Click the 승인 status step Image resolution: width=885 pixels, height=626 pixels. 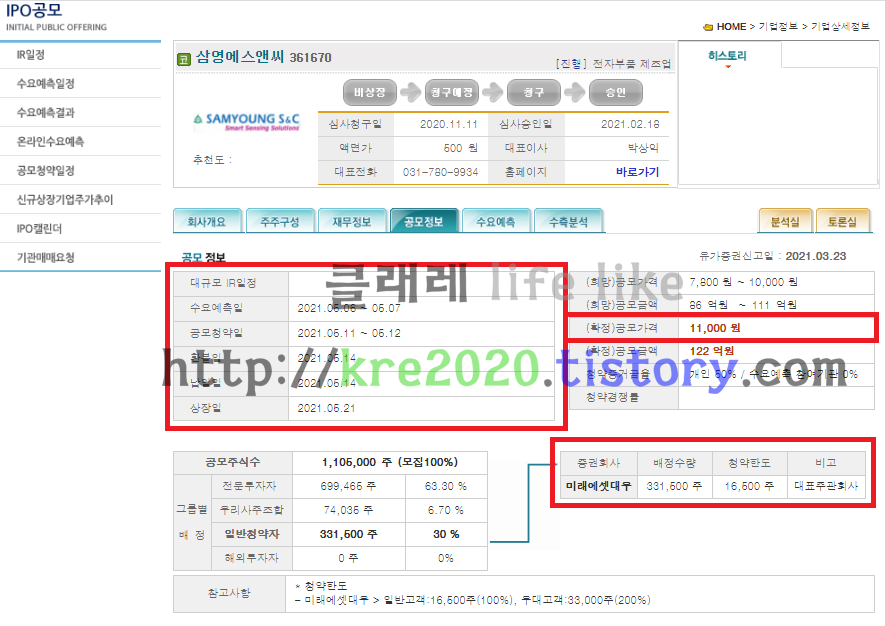(x=615, y=92)
